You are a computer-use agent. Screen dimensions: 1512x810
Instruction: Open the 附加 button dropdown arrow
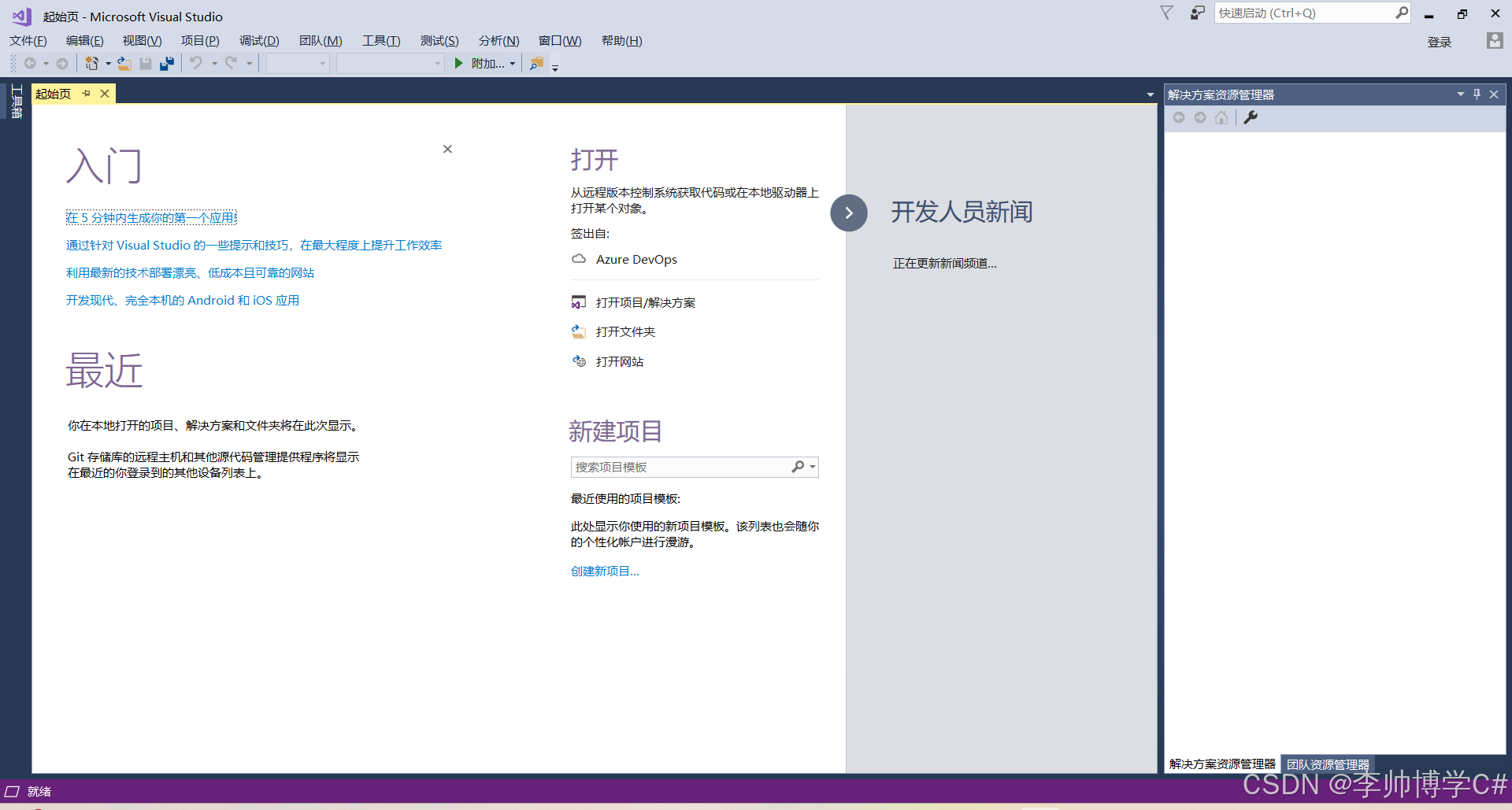tap(513, 64)
